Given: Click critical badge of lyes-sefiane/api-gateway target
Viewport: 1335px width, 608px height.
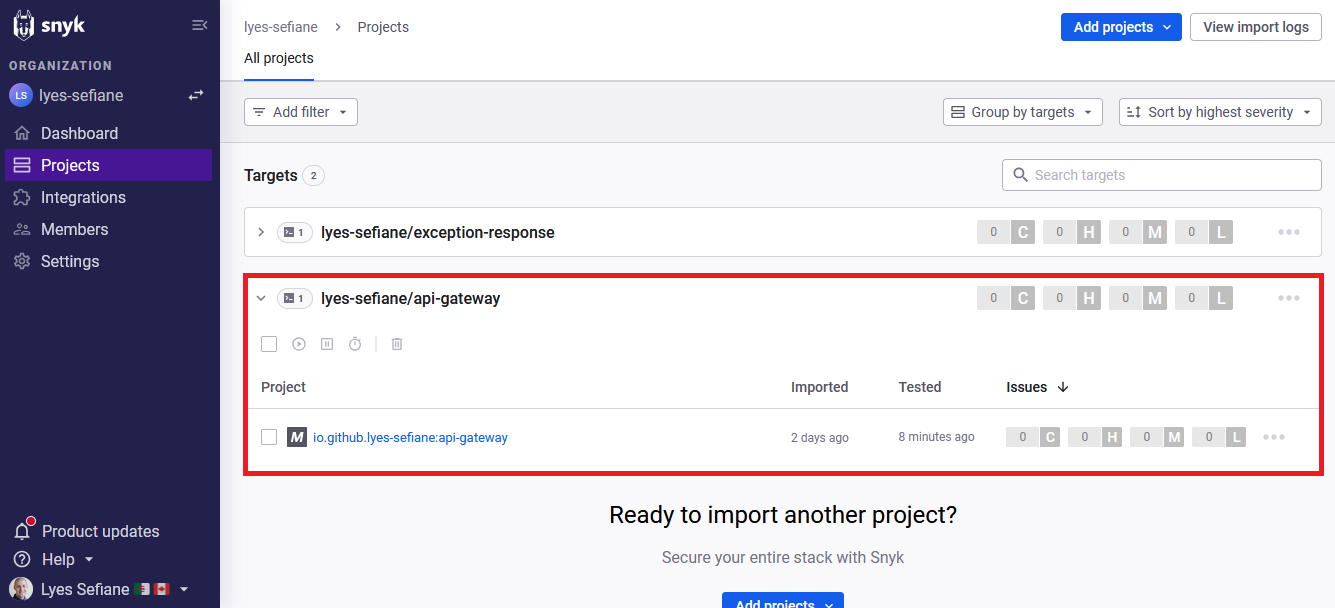Looking at the screenshot, I should 1006,298.
